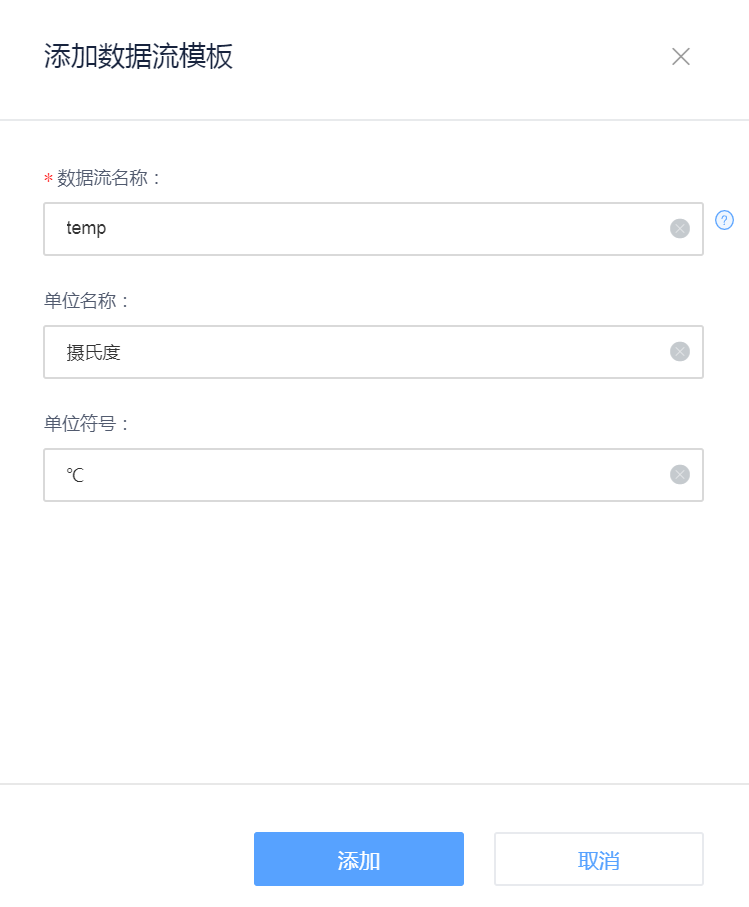Focus the ℃ unit symbol field
Viewport: 749px width, 907px height.
point(300,474)
